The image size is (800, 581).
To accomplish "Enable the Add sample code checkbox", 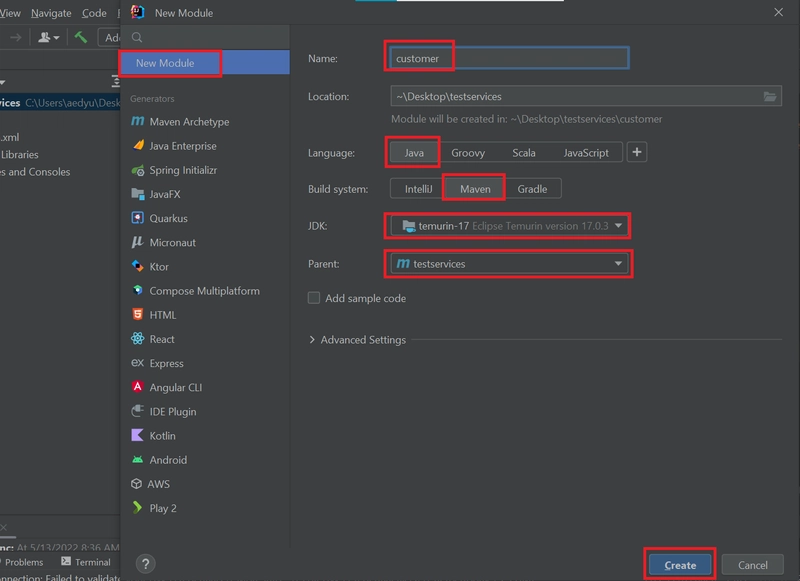I will 314,298.
